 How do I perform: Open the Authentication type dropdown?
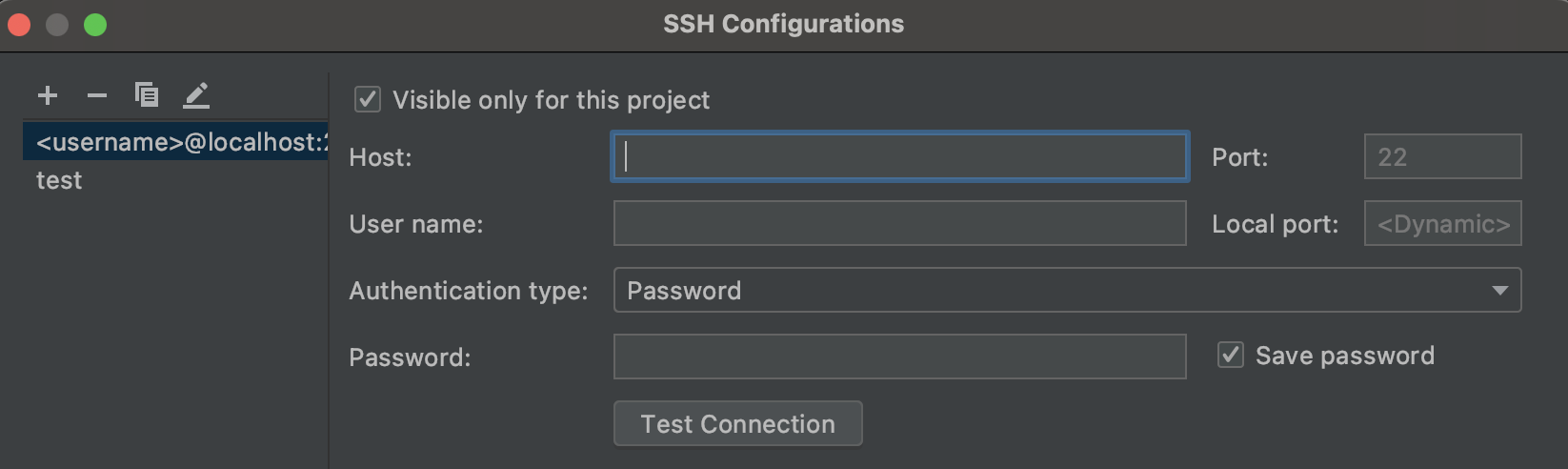1067,290
